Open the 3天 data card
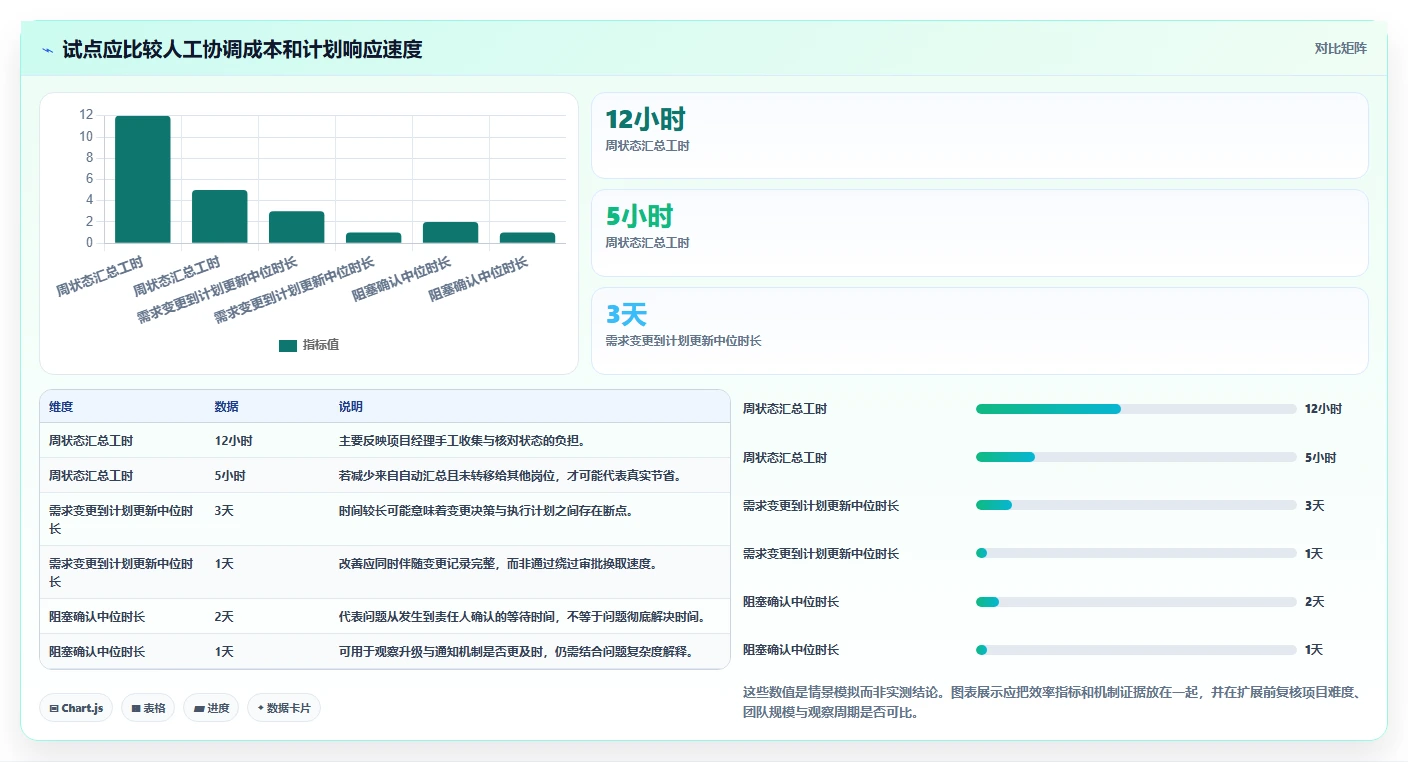1408x762 pixels. coord(979,331)
